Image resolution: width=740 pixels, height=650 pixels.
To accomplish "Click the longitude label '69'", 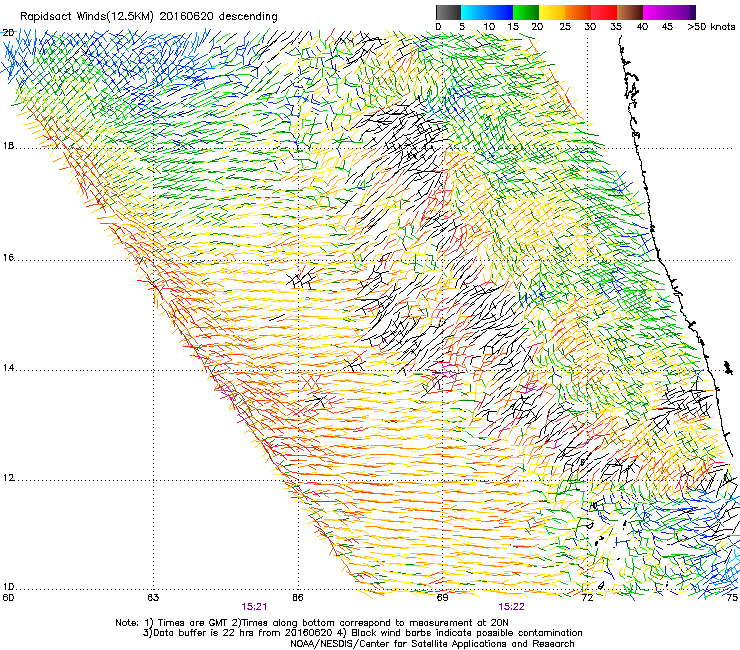I will click(442, 598).
